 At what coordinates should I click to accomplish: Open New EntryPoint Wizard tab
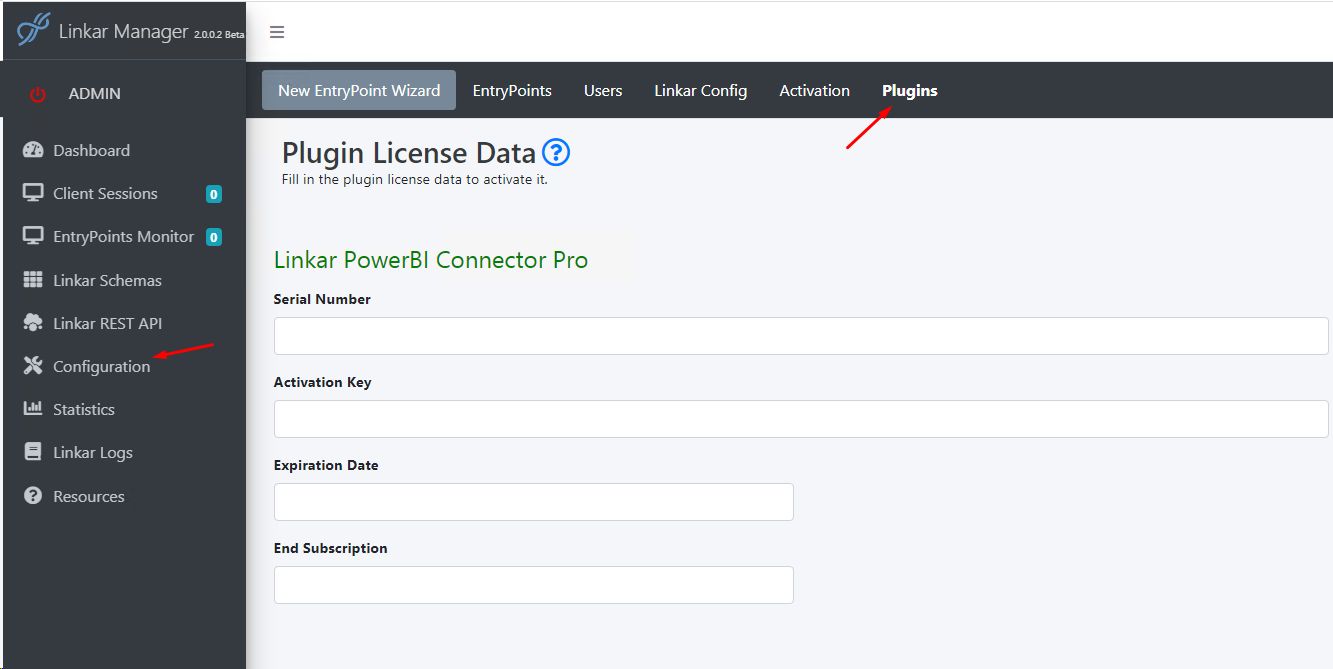coord(359,90)
